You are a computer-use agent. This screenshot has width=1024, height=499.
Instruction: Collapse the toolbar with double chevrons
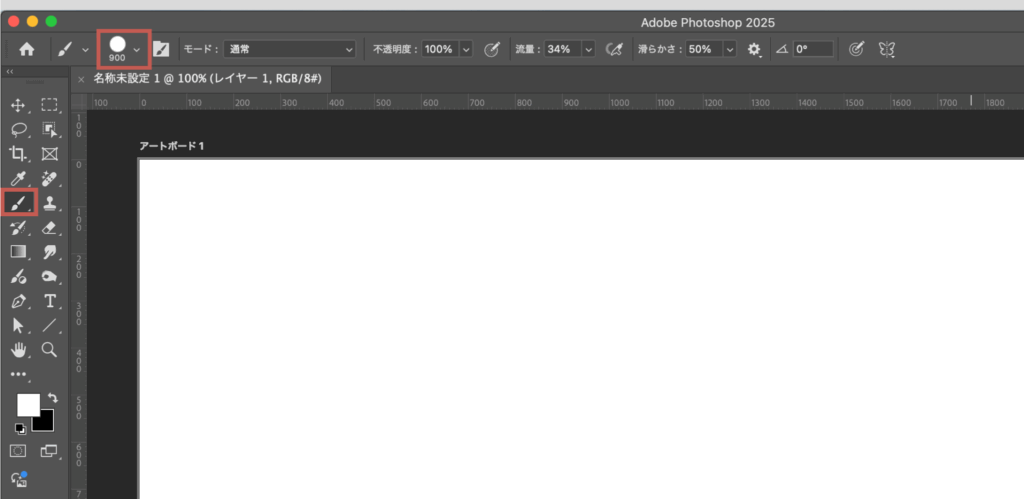tap(10, 71)
